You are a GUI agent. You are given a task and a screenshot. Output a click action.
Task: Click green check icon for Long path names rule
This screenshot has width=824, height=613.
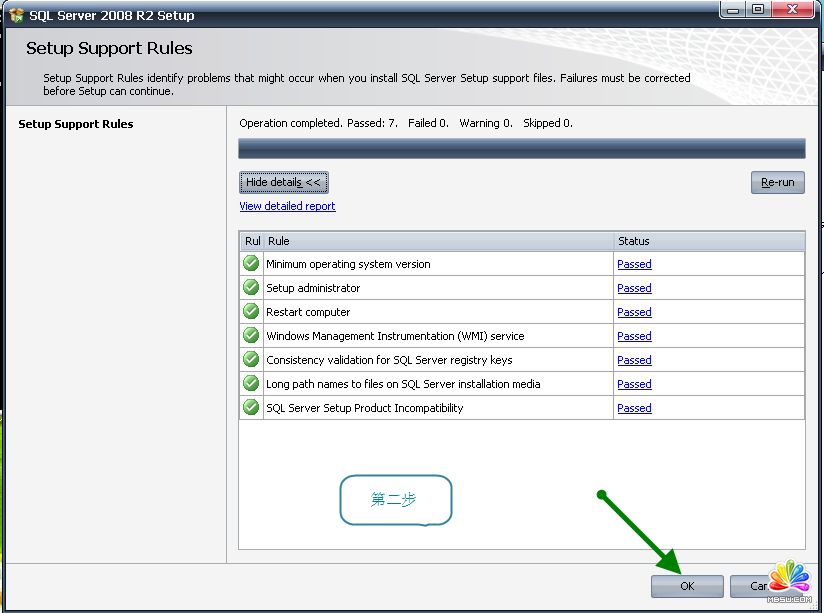pos(251,384)
